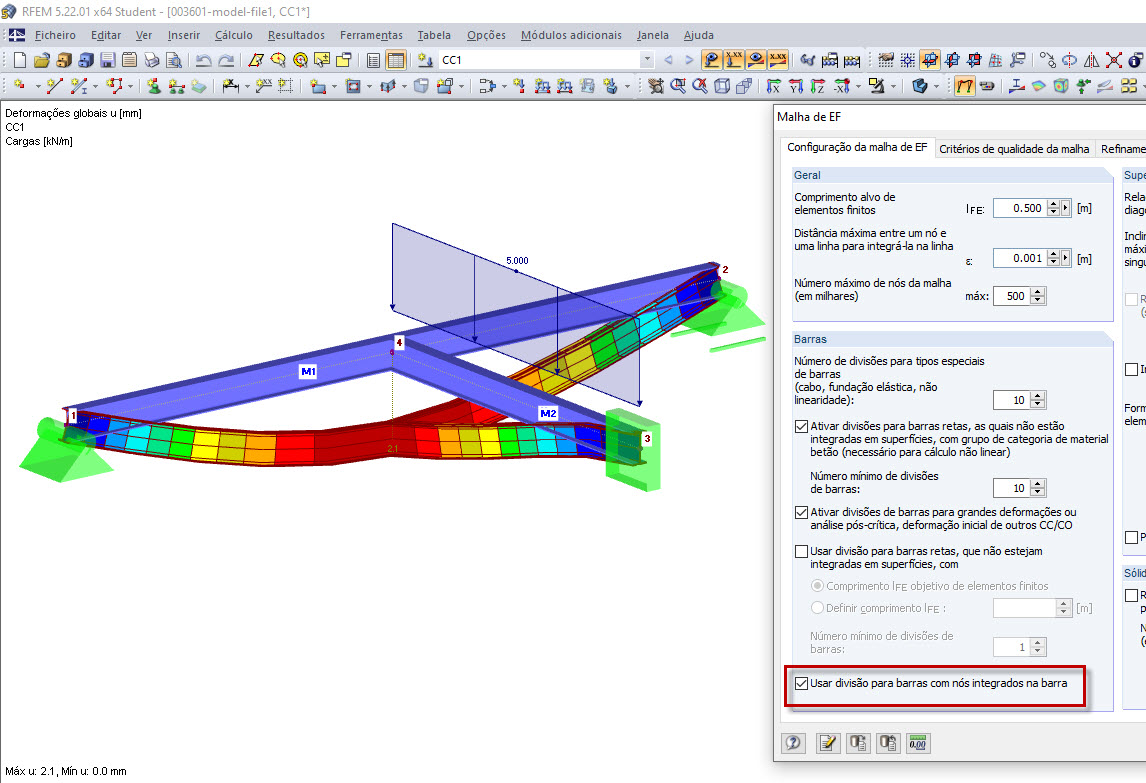Click the New model file icon

click(19, 60)
